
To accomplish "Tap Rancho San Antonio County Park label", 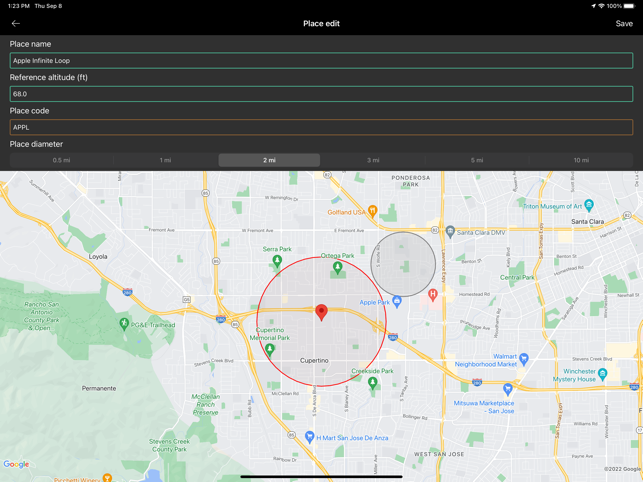I will click(x=41, y=316).
